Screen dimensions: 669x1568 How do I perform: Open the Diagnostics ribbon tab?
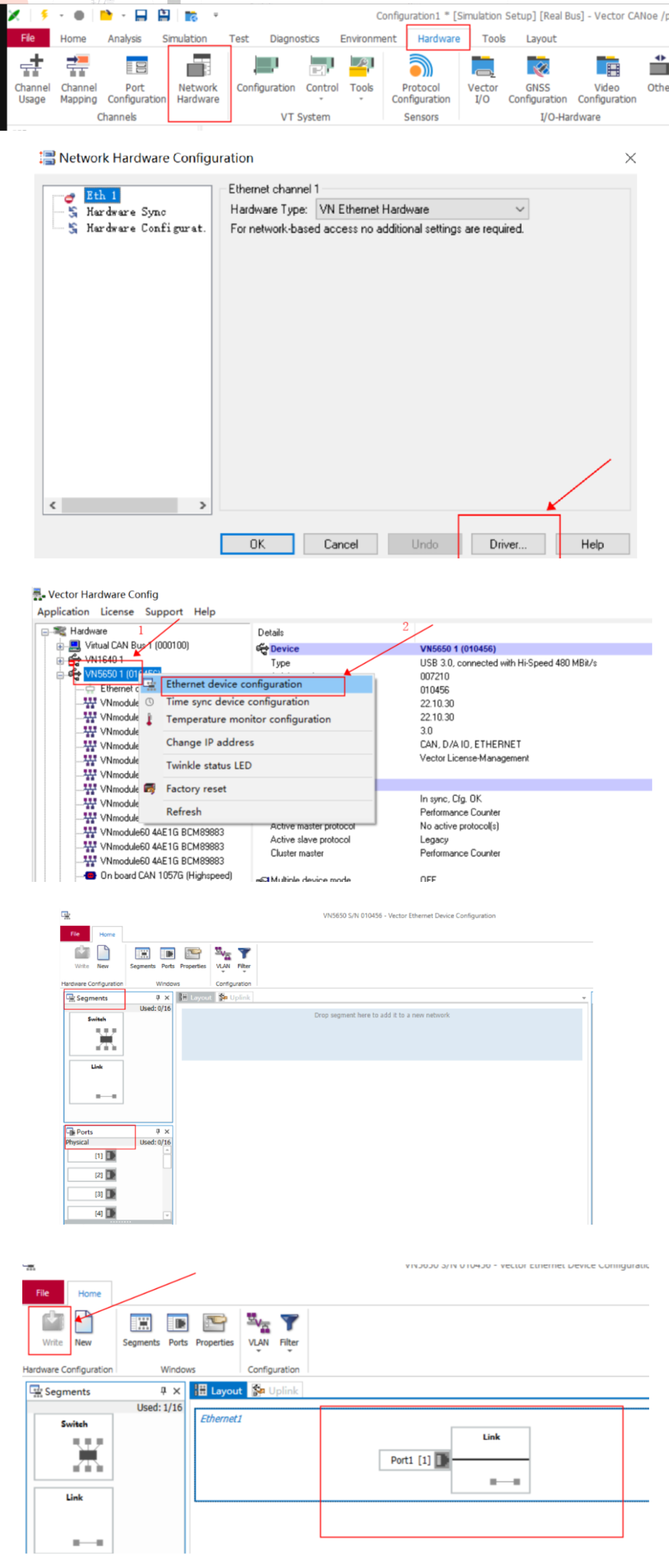294,38
